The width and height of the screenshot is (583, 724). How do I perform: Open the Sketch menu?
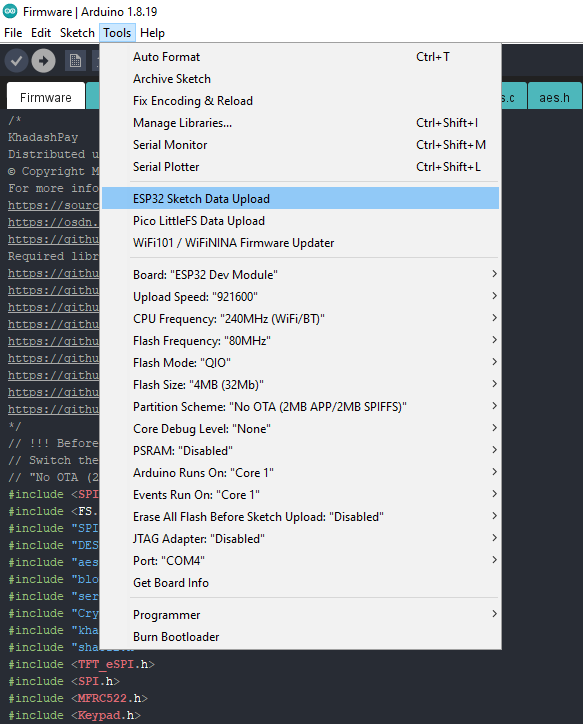coord(77,33)
